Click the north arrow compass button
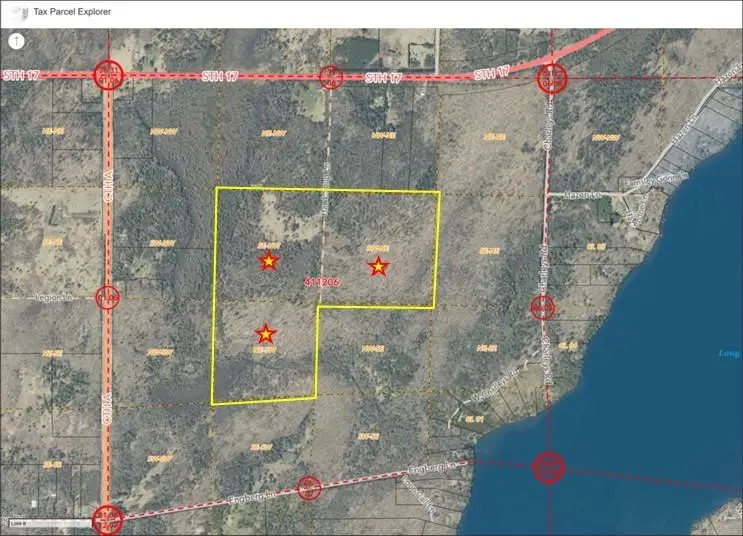 click(17, 42)
